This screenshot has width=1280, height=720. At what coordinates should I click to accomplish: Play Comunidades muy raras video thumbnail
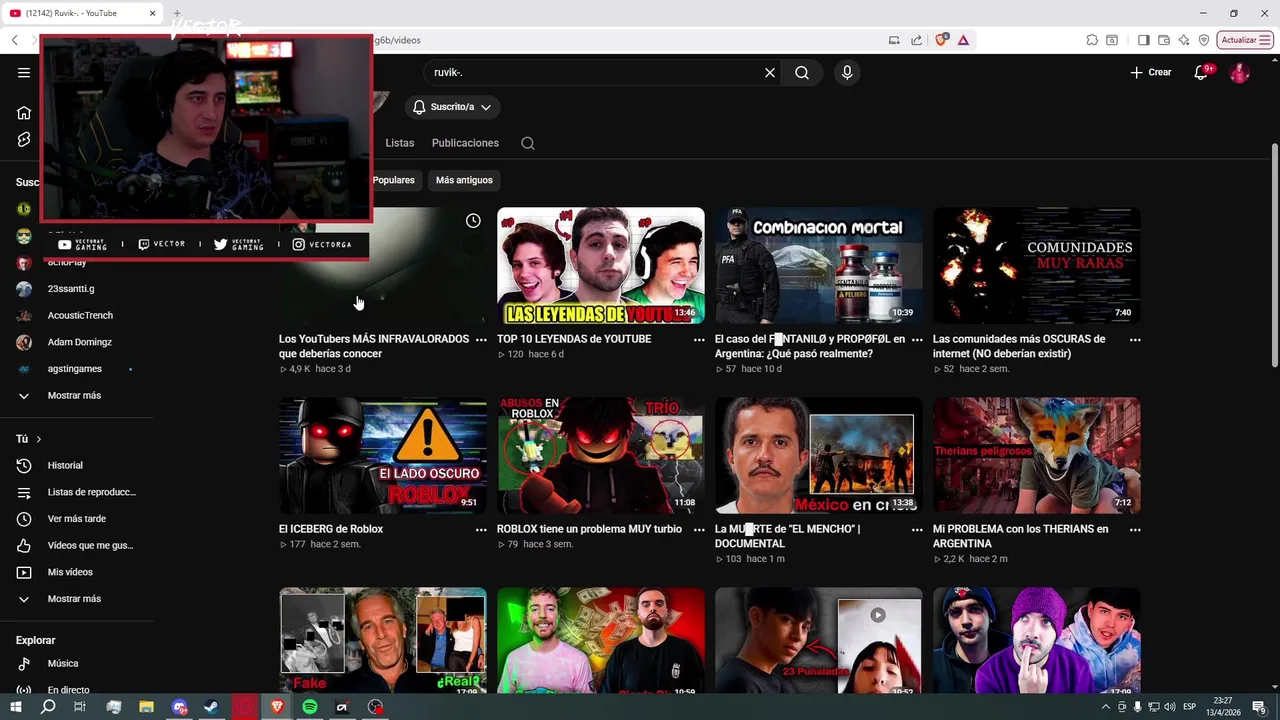coord(1037,266)
